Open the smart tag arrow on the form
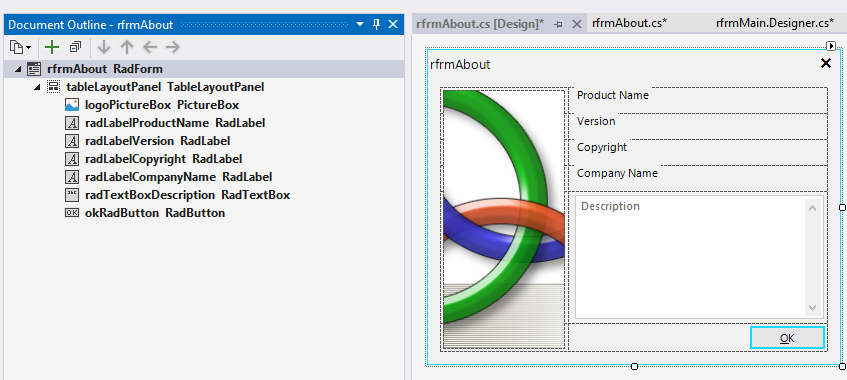 point(831,46)
